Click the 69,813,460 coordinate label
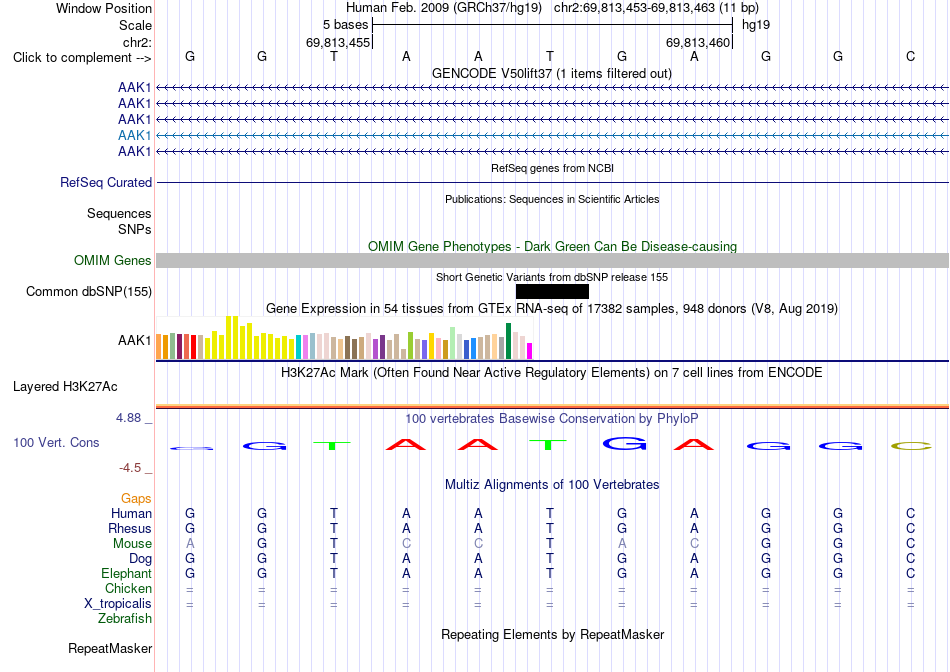The width and height of the screenshot is (950, 672). pyautogui.click(x=698, y=42)
